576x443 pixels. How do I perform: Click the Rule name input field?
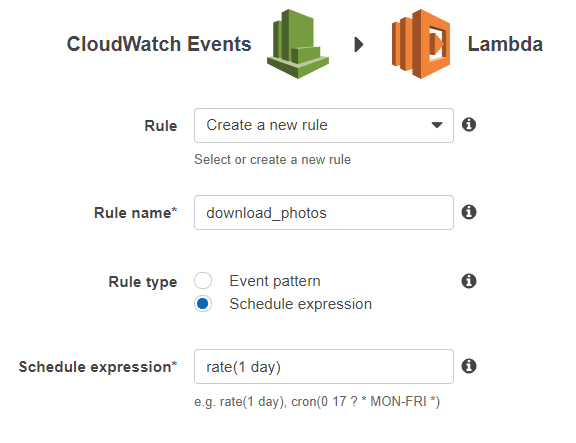coord(324,212)
